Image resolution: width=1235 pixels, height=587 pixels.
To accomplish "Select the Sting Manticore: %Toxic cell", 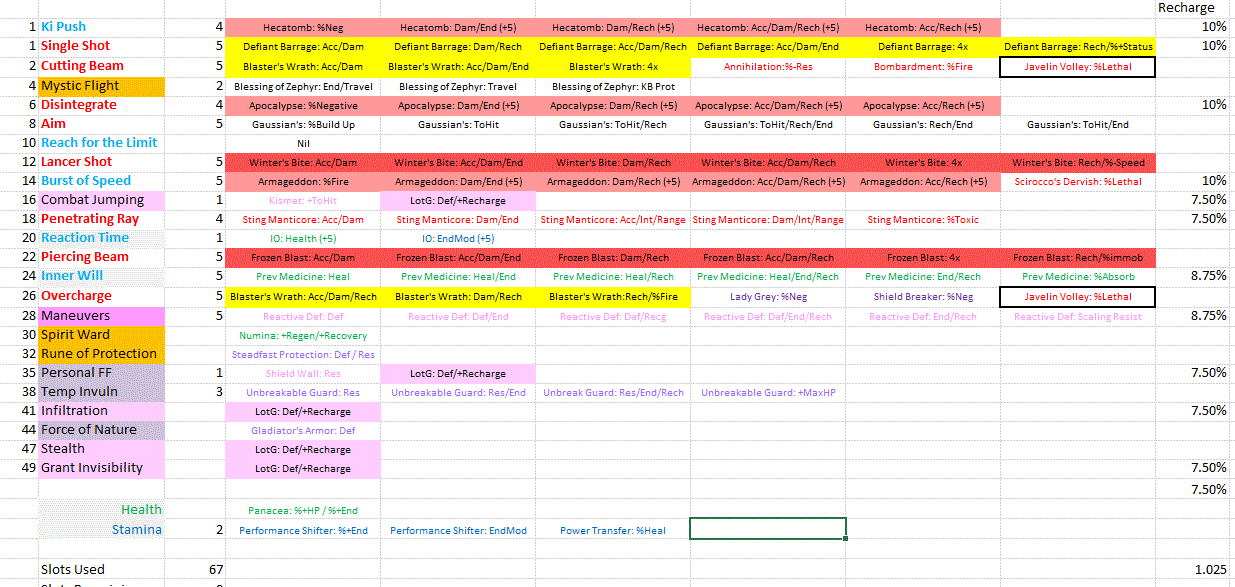I will point(922,220).
